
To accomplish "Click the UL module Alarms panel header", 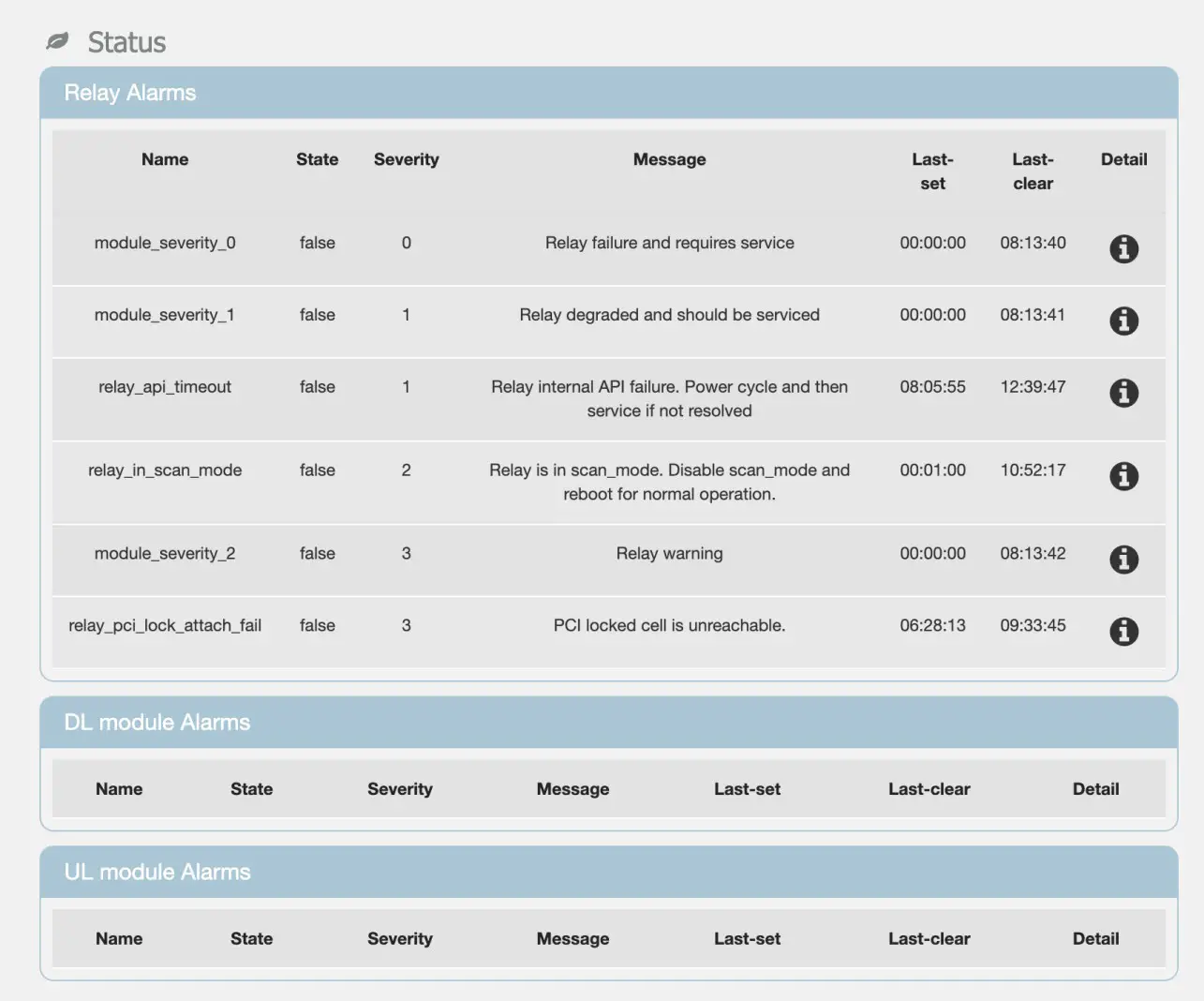I will pos(608,873).
